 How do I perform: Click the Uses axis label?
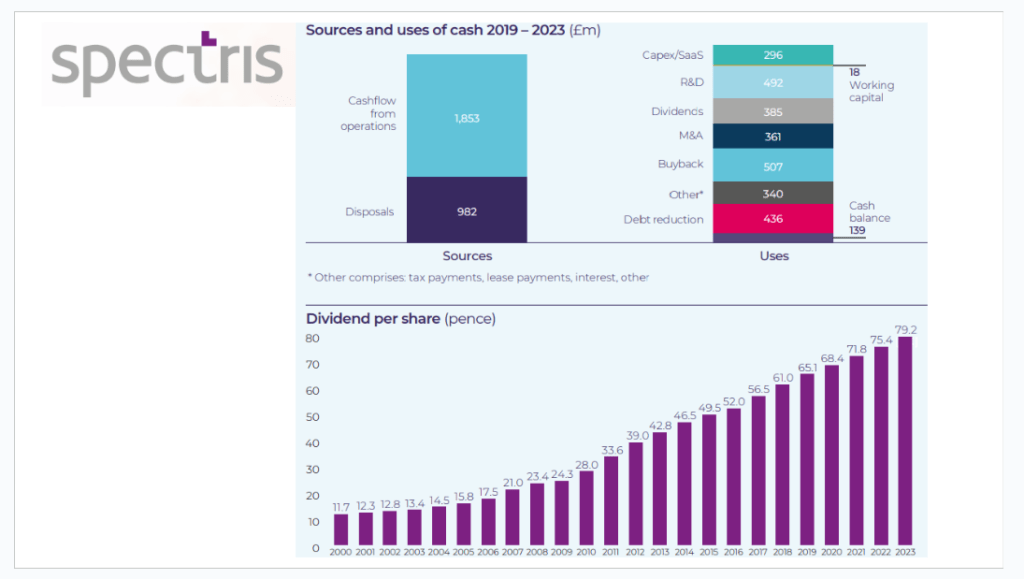point(774,256)
